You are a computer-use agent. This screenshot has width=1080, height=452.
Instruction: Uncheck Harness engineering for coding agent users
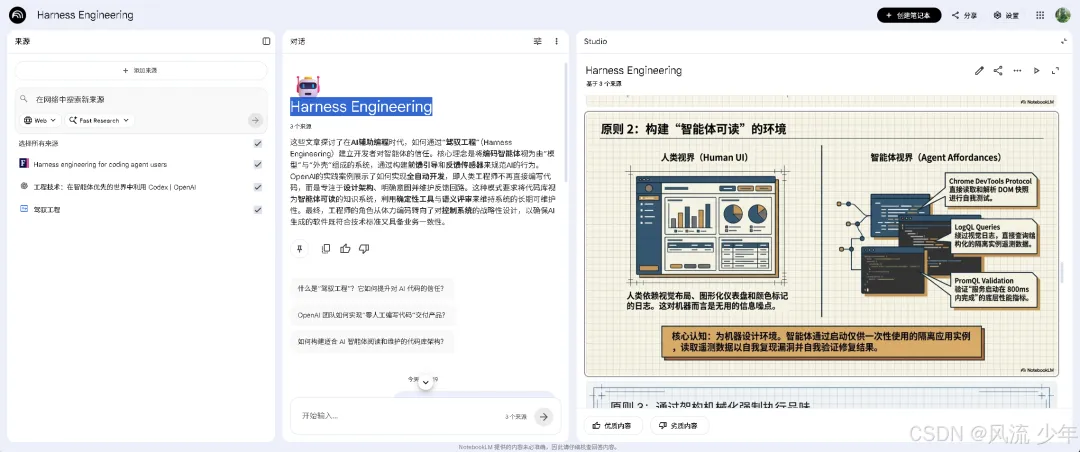coord(258,164)
